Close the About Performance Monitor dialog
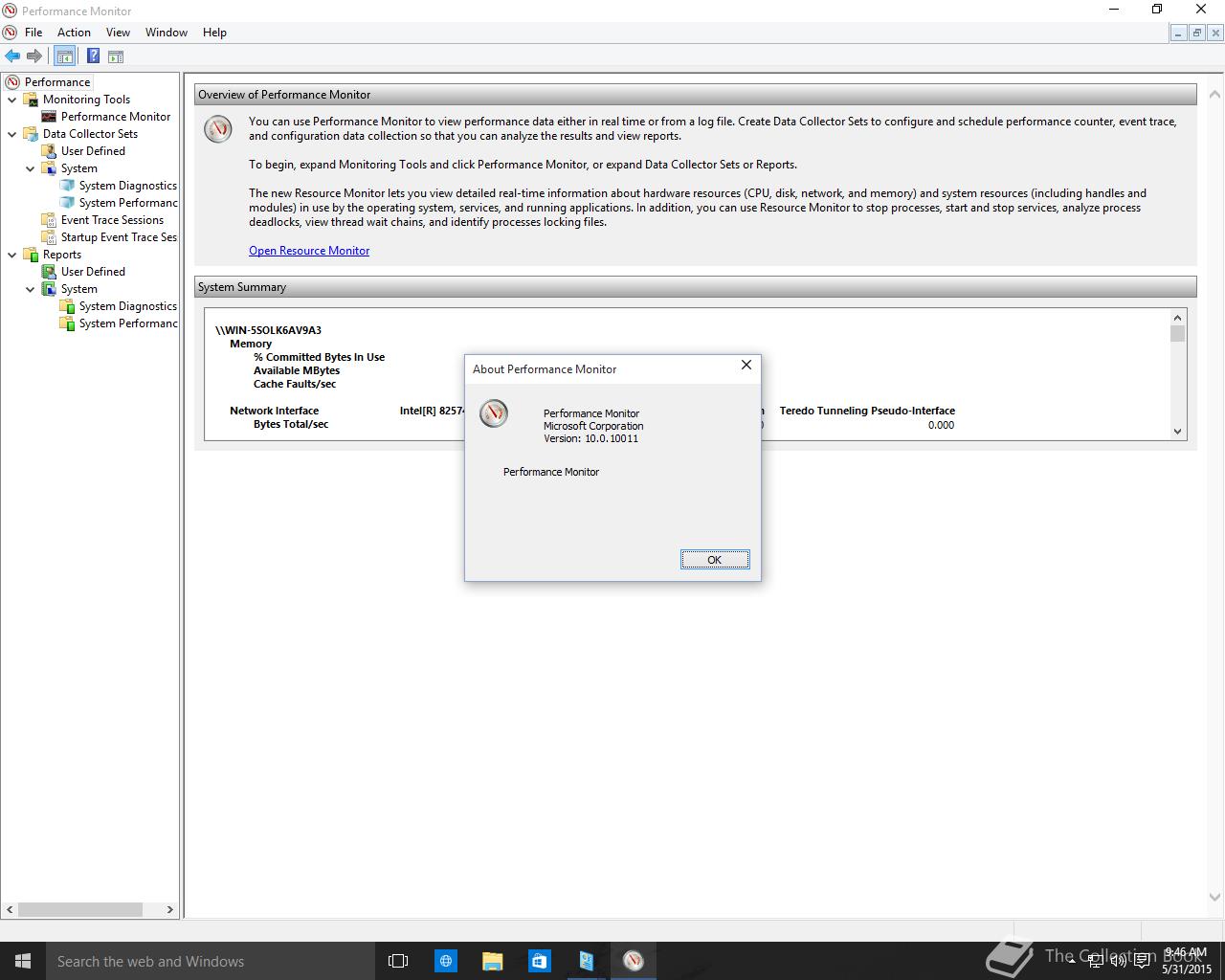 click(746, 365)
